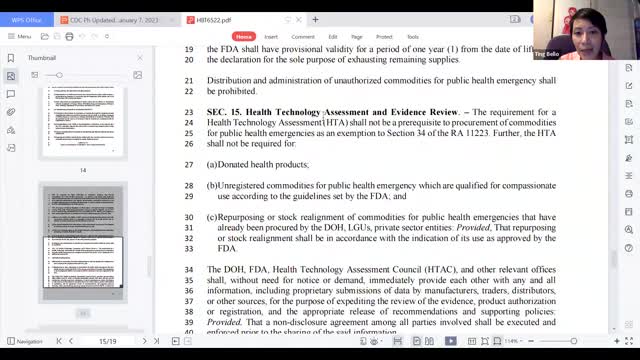
Task: Go to previous page arrow
Action: pos(71,341)
